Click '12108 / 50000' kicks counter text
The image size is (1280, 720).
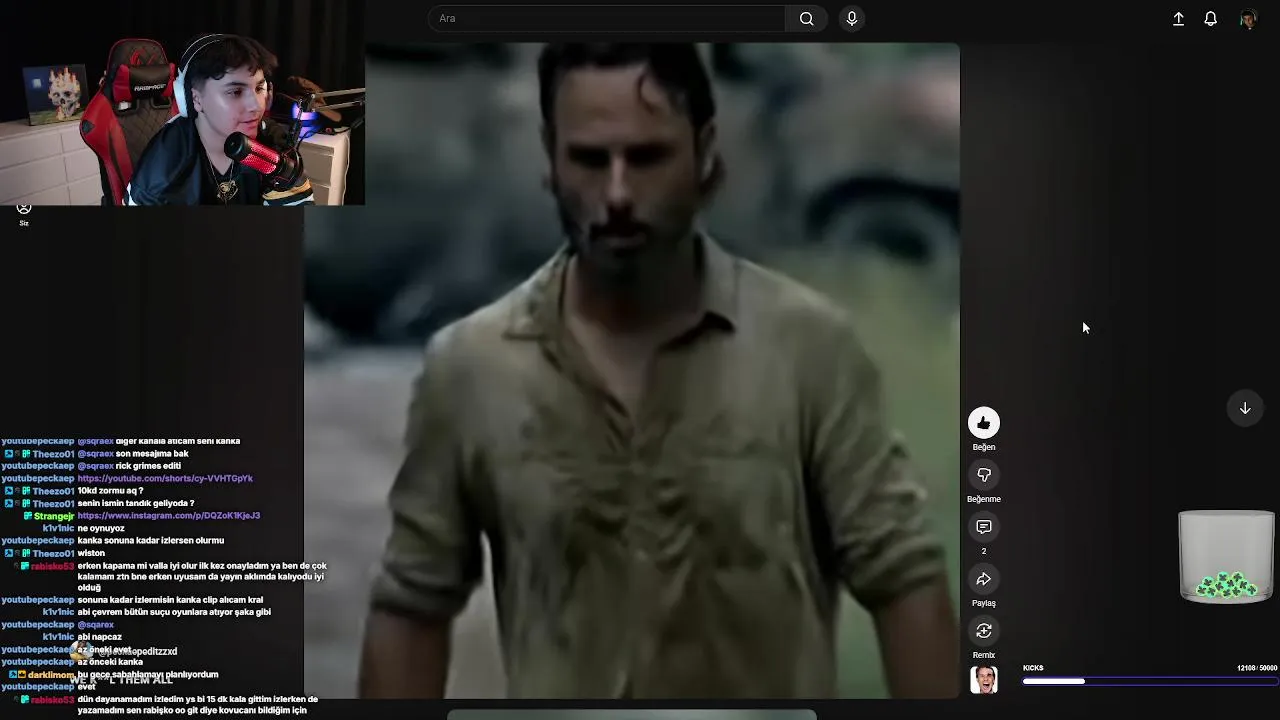[1257, 668]
